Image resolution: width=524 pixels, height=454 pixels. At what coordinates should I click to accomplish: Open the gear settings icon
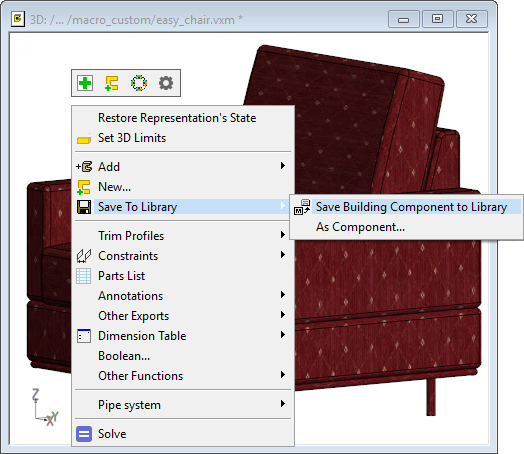(x=166, y=83)
